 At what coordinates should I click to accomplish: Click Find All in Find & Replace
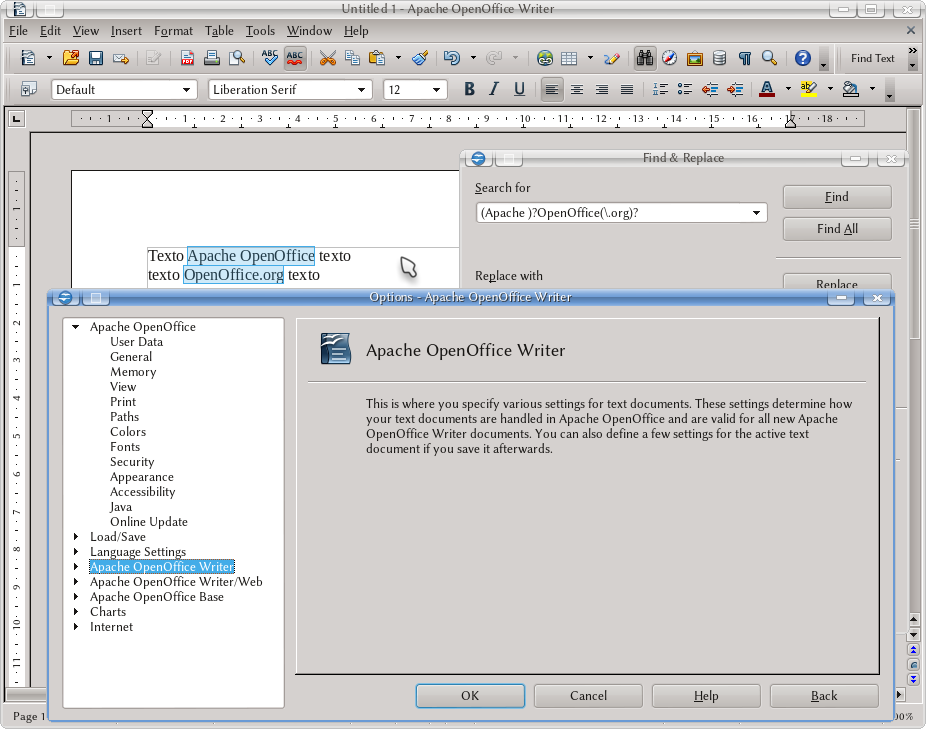pyautogui.click(x=837, y=229)
